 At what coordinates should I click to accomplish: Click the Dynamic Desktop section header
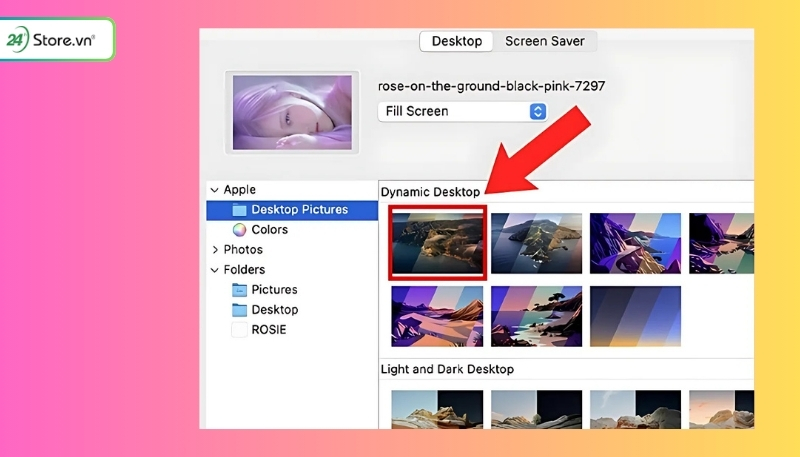point(430,191)
